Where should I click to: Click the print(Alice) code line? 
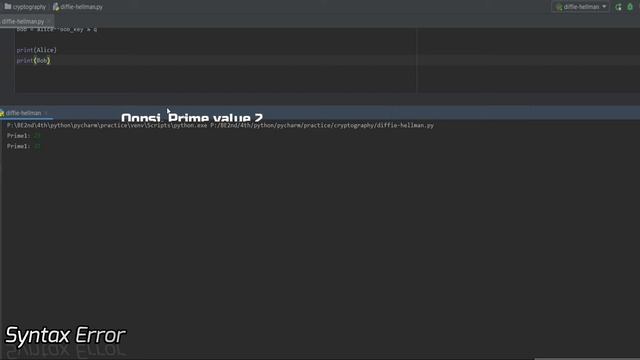point(36,50)
